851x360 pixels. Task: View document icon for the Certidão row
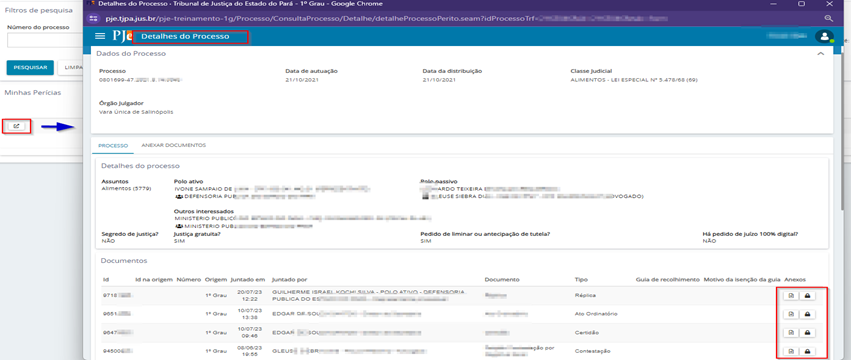[791, 332]
